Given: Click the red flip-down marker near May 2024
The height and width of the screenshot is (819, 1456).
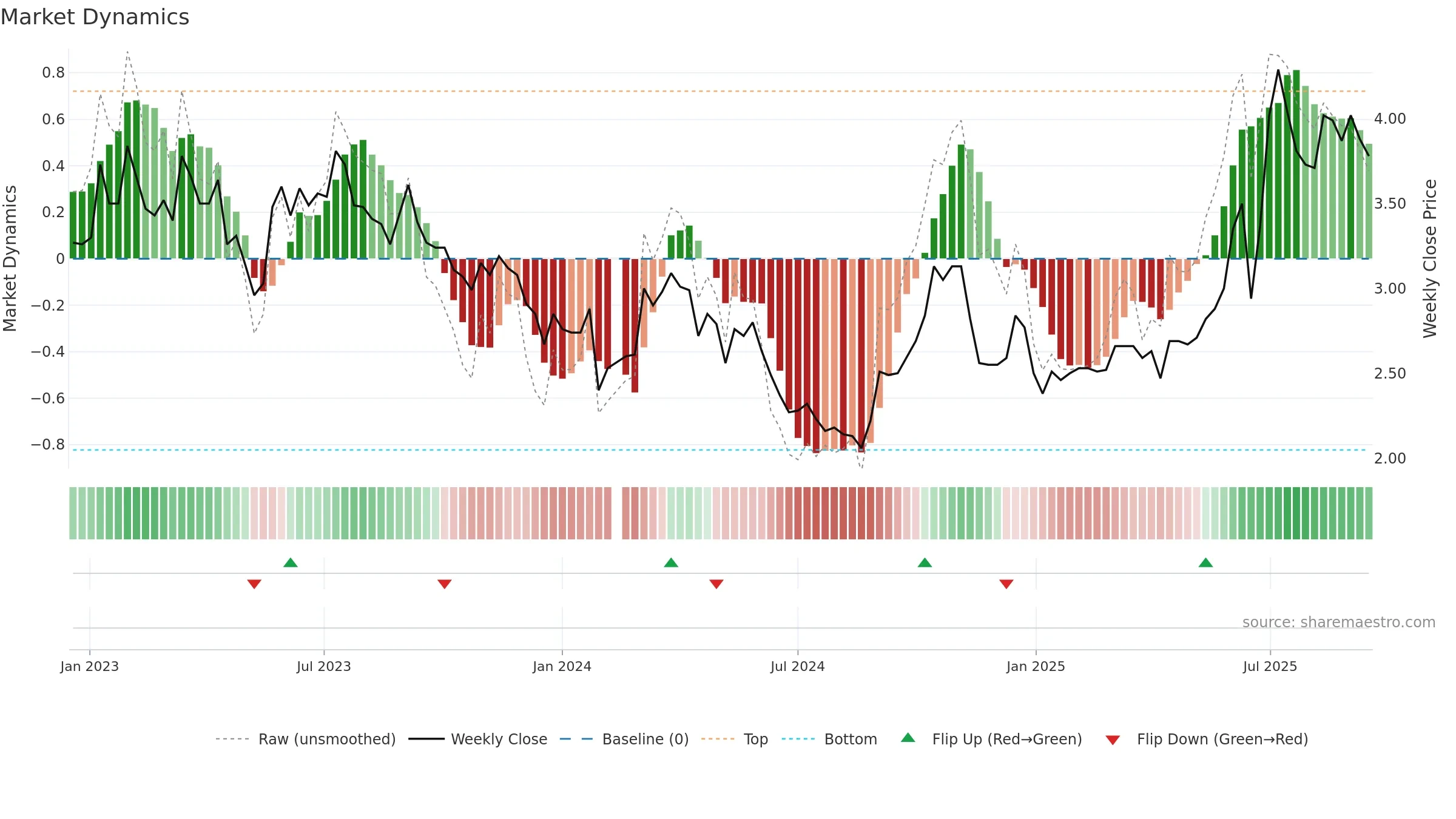Looking at the screenshot, I should (x=716, y=584).
